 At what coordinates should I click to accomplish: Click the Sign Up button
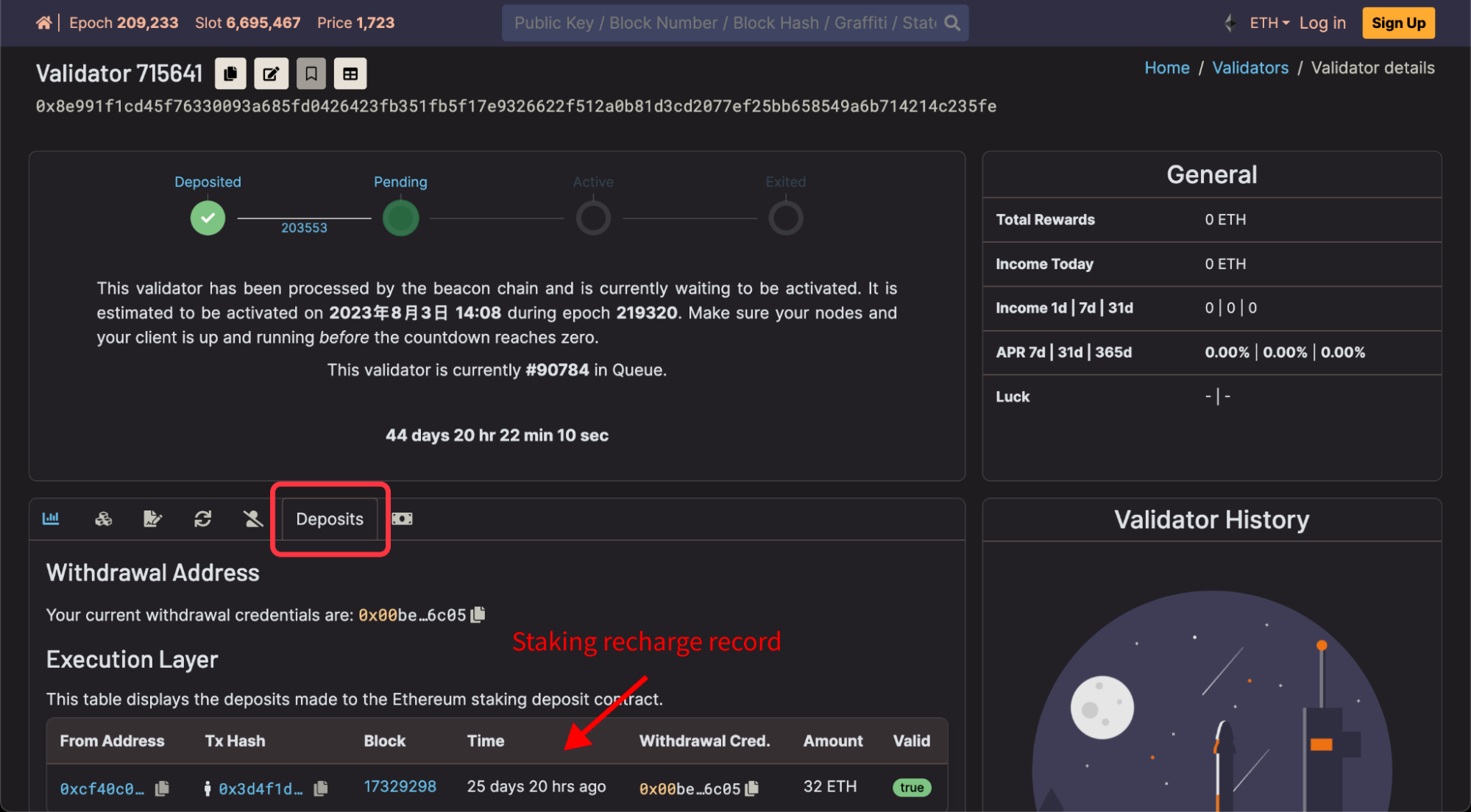(x=1398, y=23)
